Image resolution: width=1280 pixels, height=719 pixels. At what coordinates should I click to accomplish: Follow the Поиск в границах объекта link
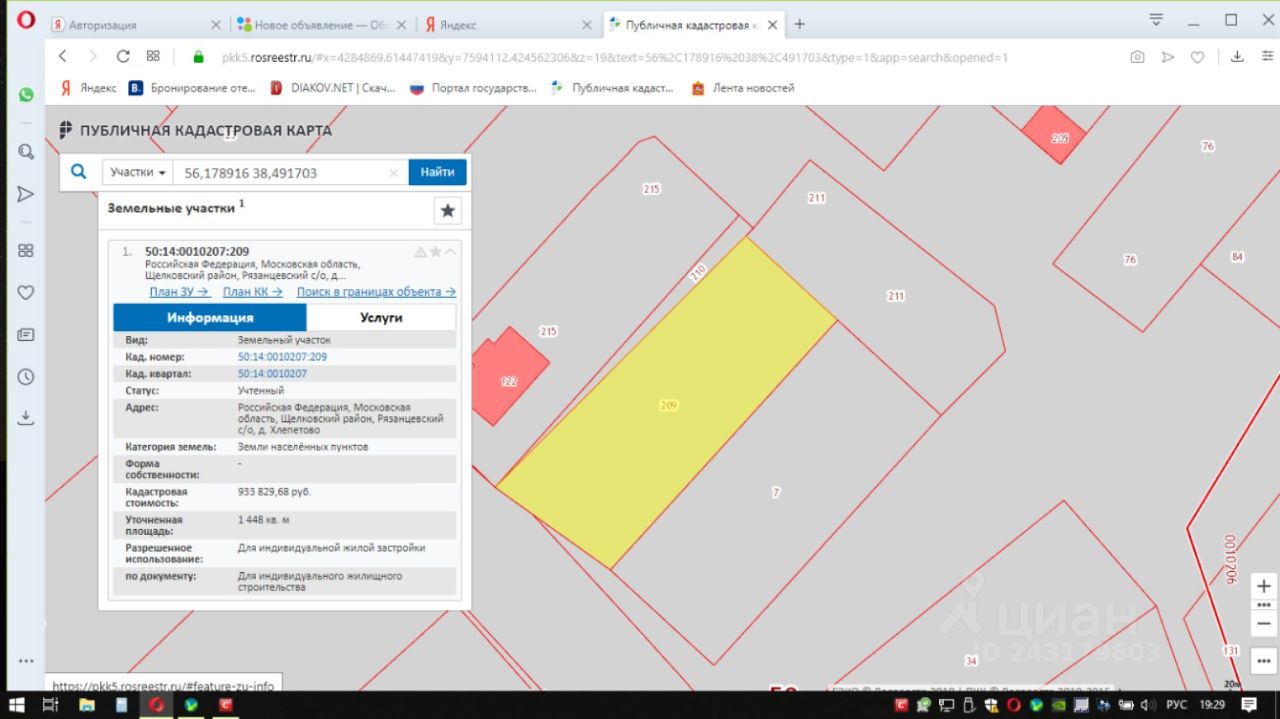click(376, 292)
